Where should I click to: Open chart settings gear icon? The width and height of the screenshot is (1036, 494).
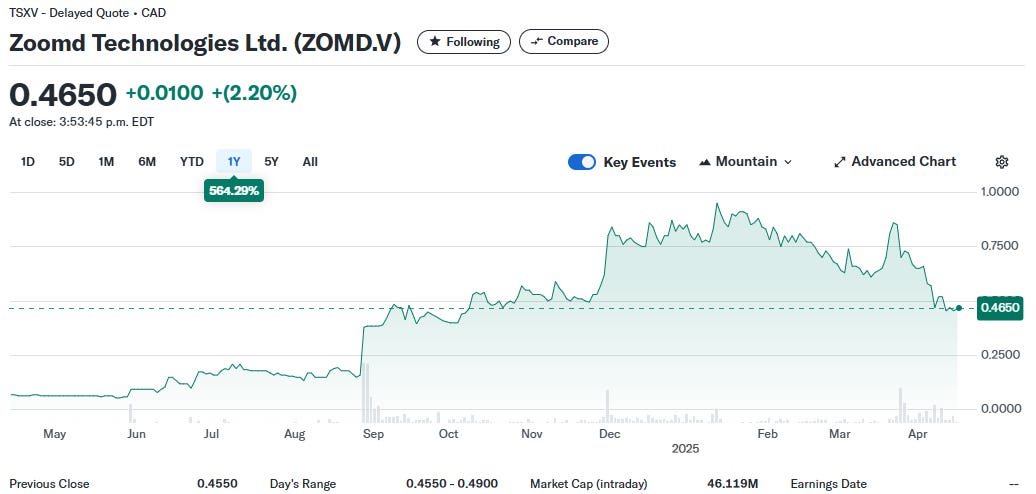1002,162
